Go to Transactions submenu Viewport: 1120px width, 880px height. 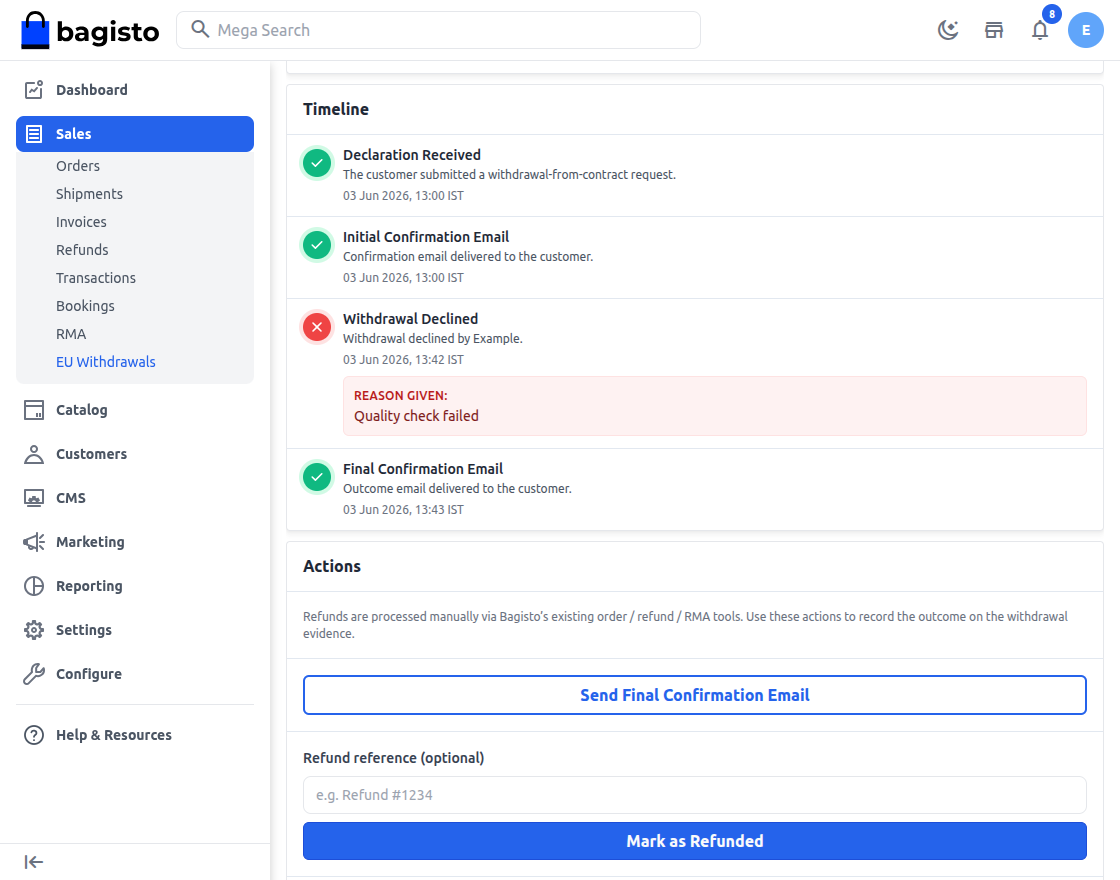coord(96,278)
